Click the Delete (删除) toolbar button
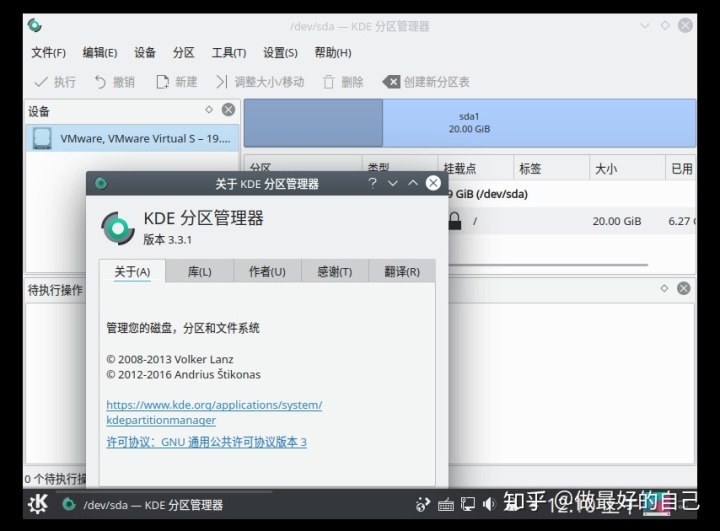The image size is (720, 531). tap(343, 82)
